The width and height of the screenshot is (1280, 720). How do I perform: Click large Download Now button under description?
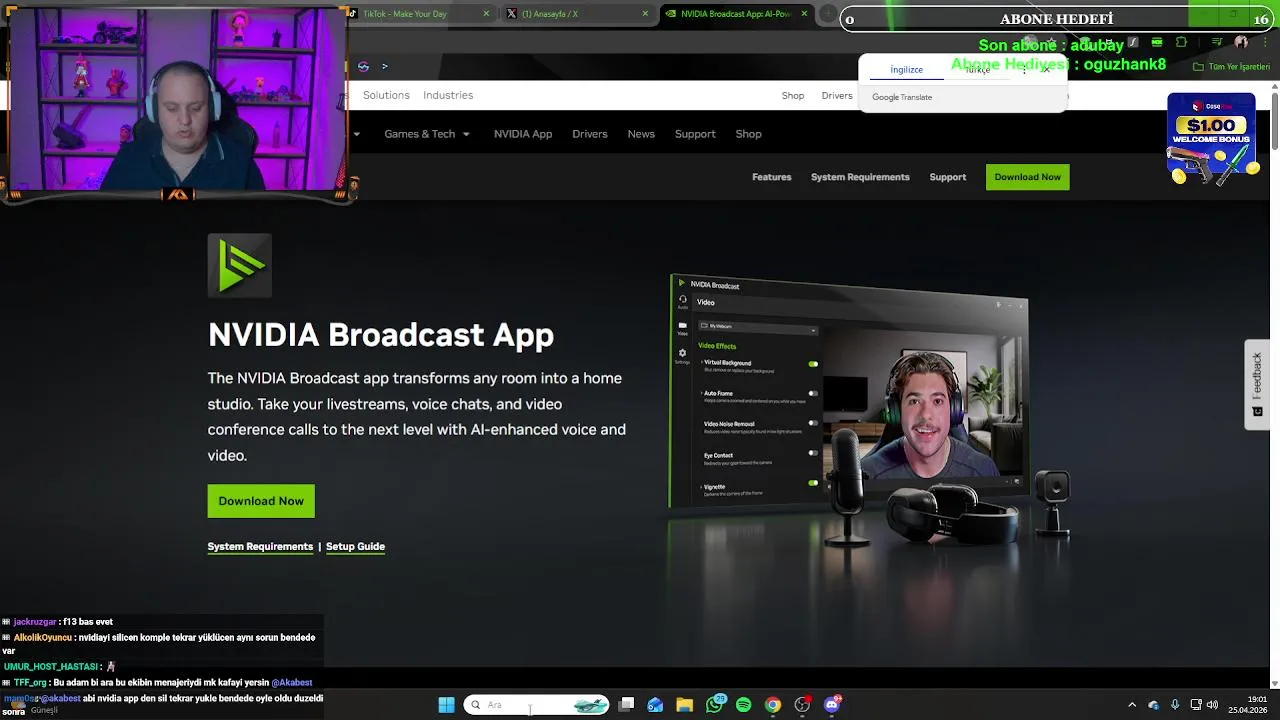pos(261,501)
